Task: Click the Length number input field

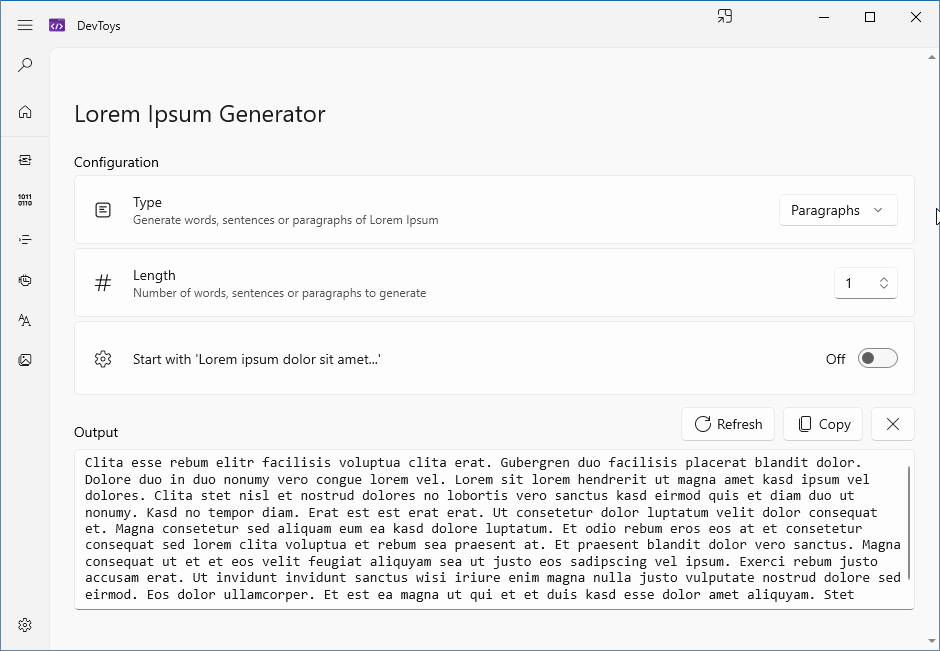Action: tap(866, 283)
